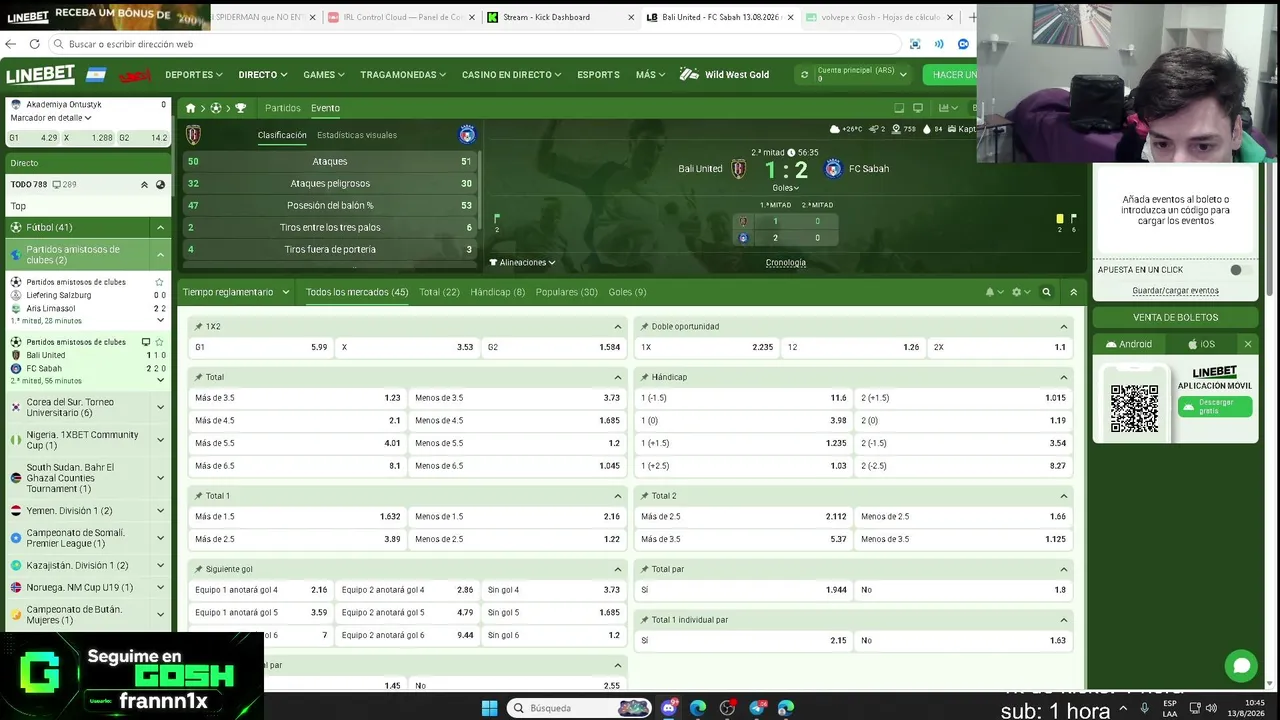Click the Windows taskbar search box
This screenshot has width=1280, height=720.
[580, 708]
